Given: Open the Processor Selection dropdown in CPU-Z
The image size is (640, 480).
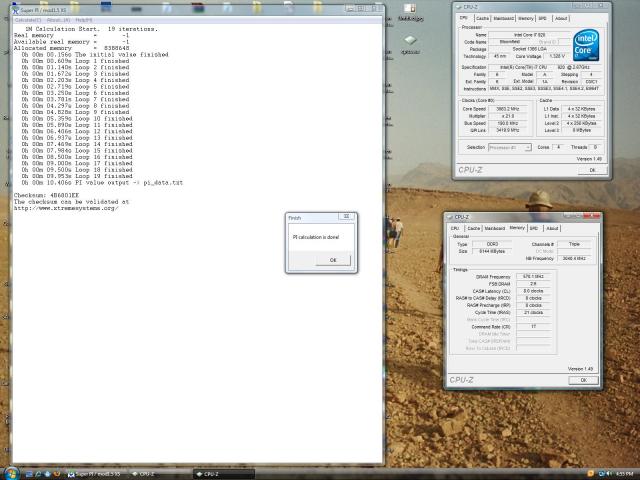Looking at the screenshot, I should click(x=510, y=147).
